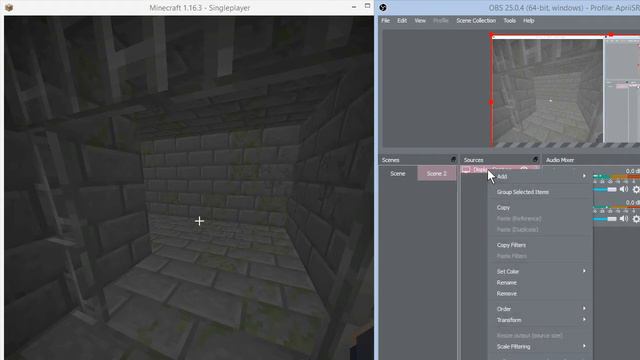
Task: Open first audio channel gear settings
Action: (x=636, y=189)
